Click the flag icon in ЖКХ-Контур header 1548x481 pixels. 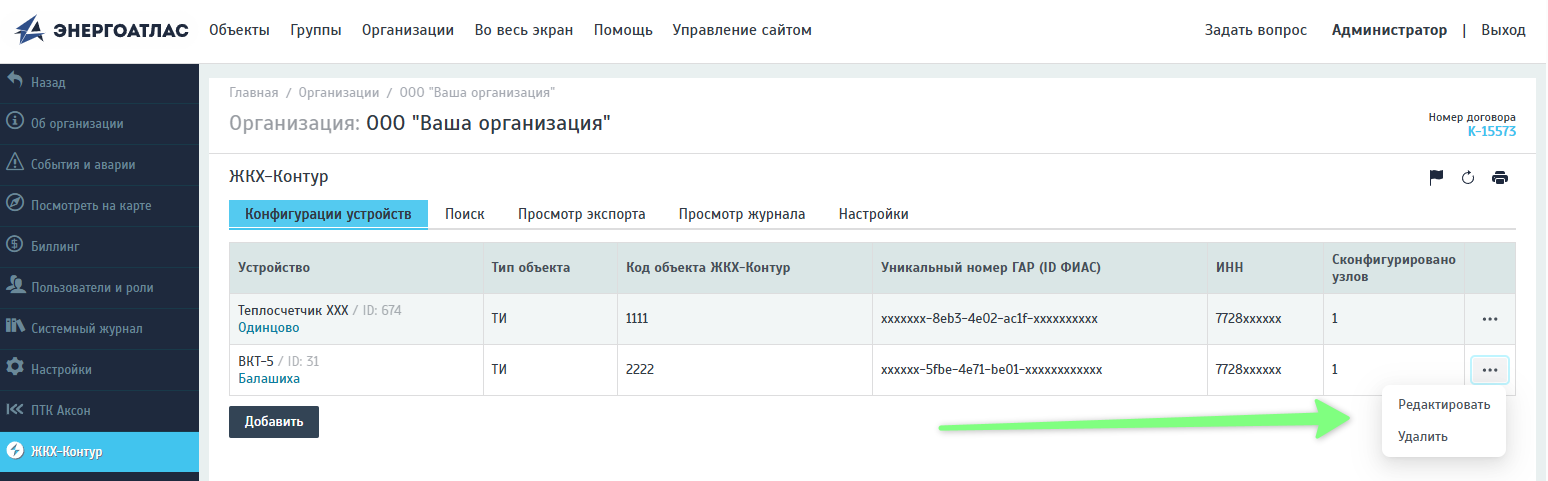tap(1436, 178)
